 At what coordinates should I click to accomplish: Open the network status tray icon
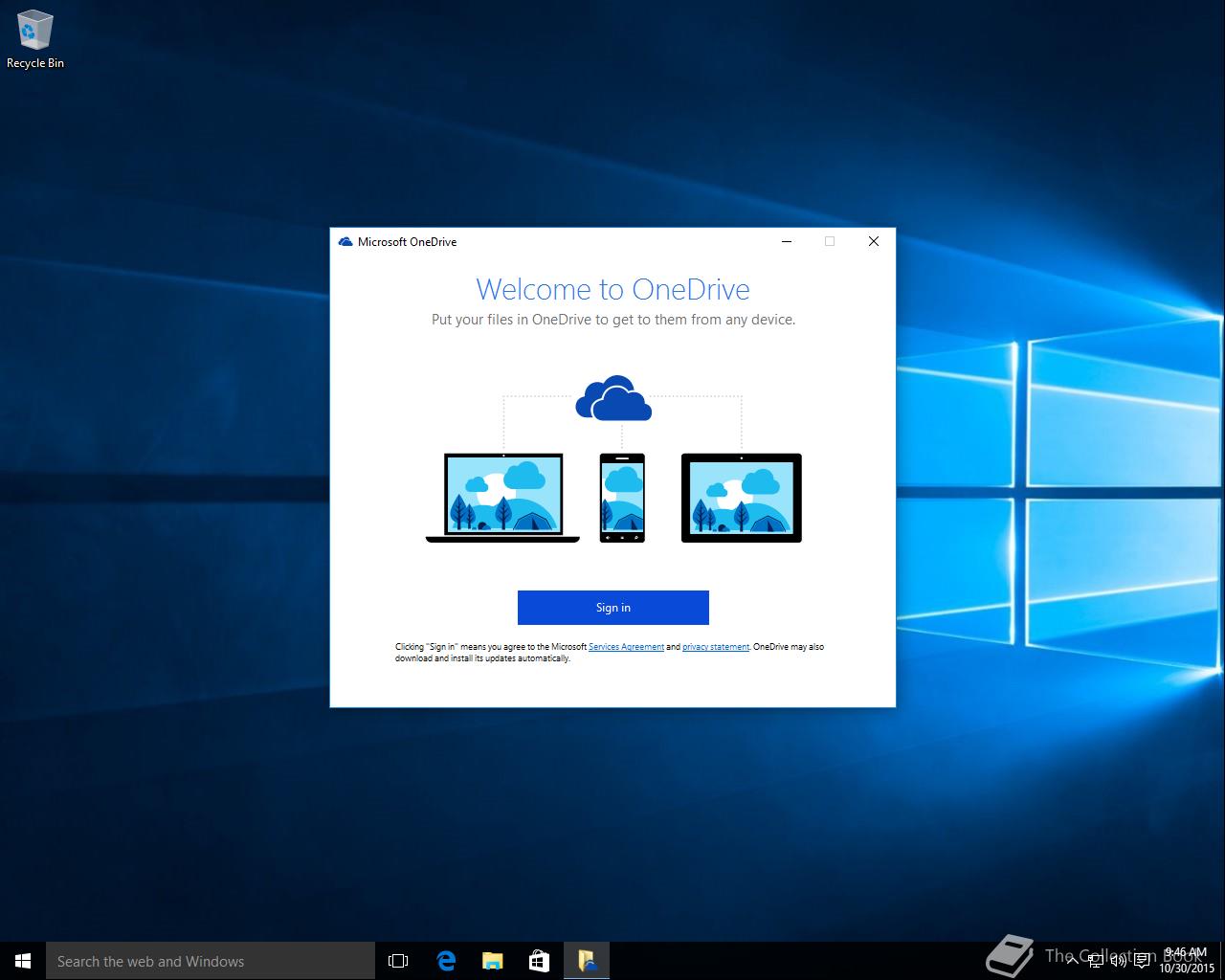1096,961
